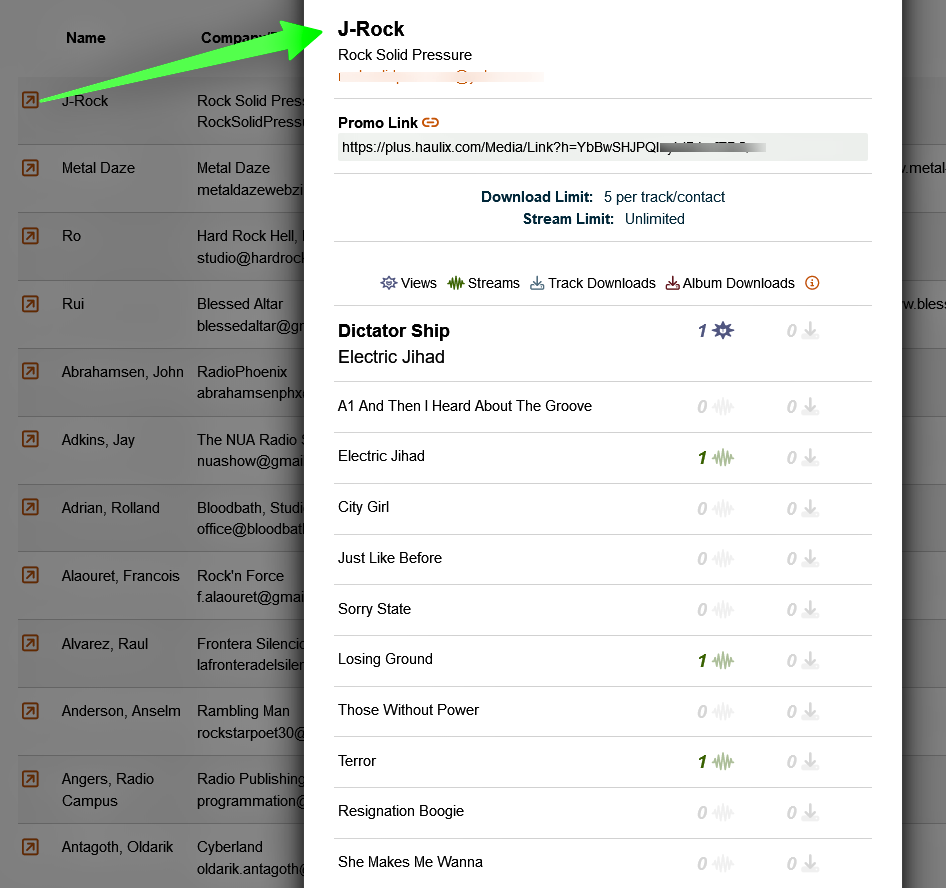The width and height of the screenshot is (946, 888).
Task: Click Dictator Ship album download icon
Action: tap(810, 330)
